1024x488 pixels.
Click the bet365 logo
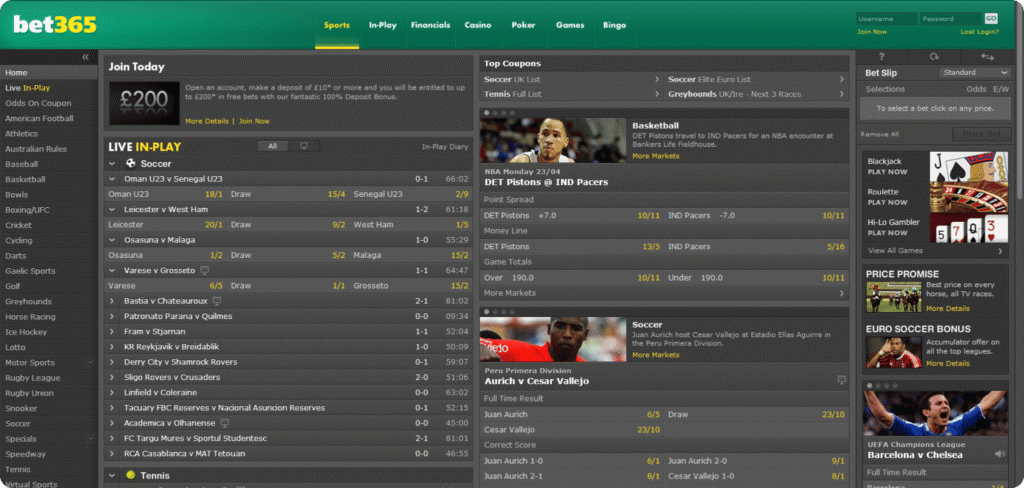[55, 24]
